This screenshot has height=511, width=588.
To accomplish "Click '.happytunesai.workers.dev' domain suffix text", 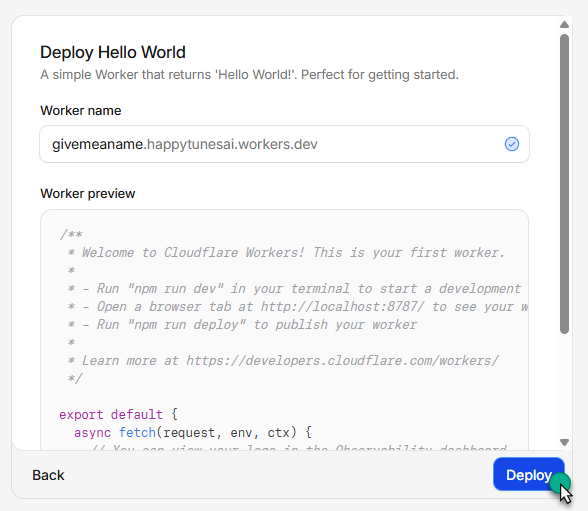I will (231, 144).
